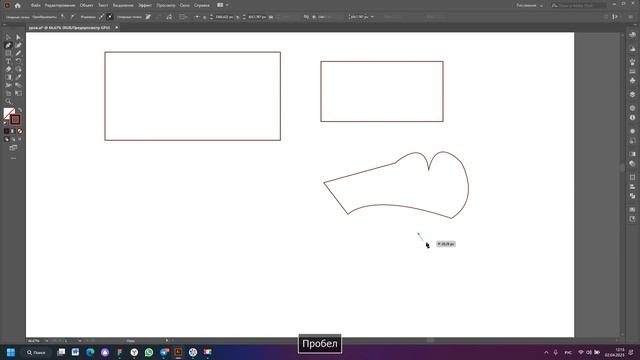Open dropdown arrow beside Arrange Documents
640x360 pixels.
pyautogui.click(x=227, y=5)
